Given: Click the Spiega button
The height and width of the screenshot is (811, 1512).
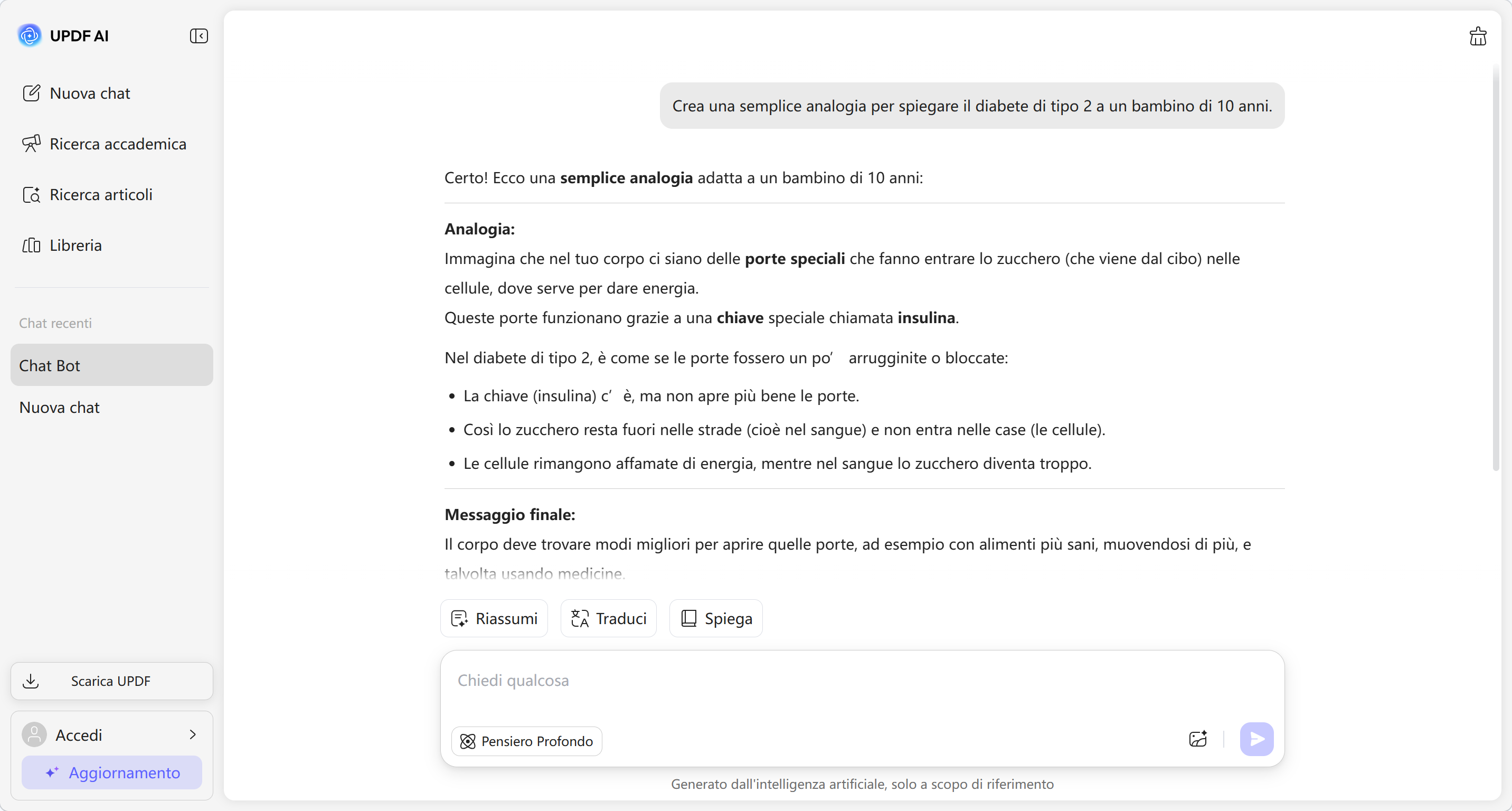Looking at the screenshot, I should (715, 618).
